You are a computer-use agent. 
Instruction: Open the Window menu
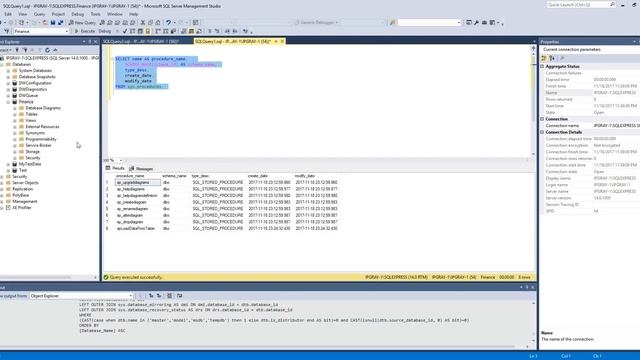point(115,14)
